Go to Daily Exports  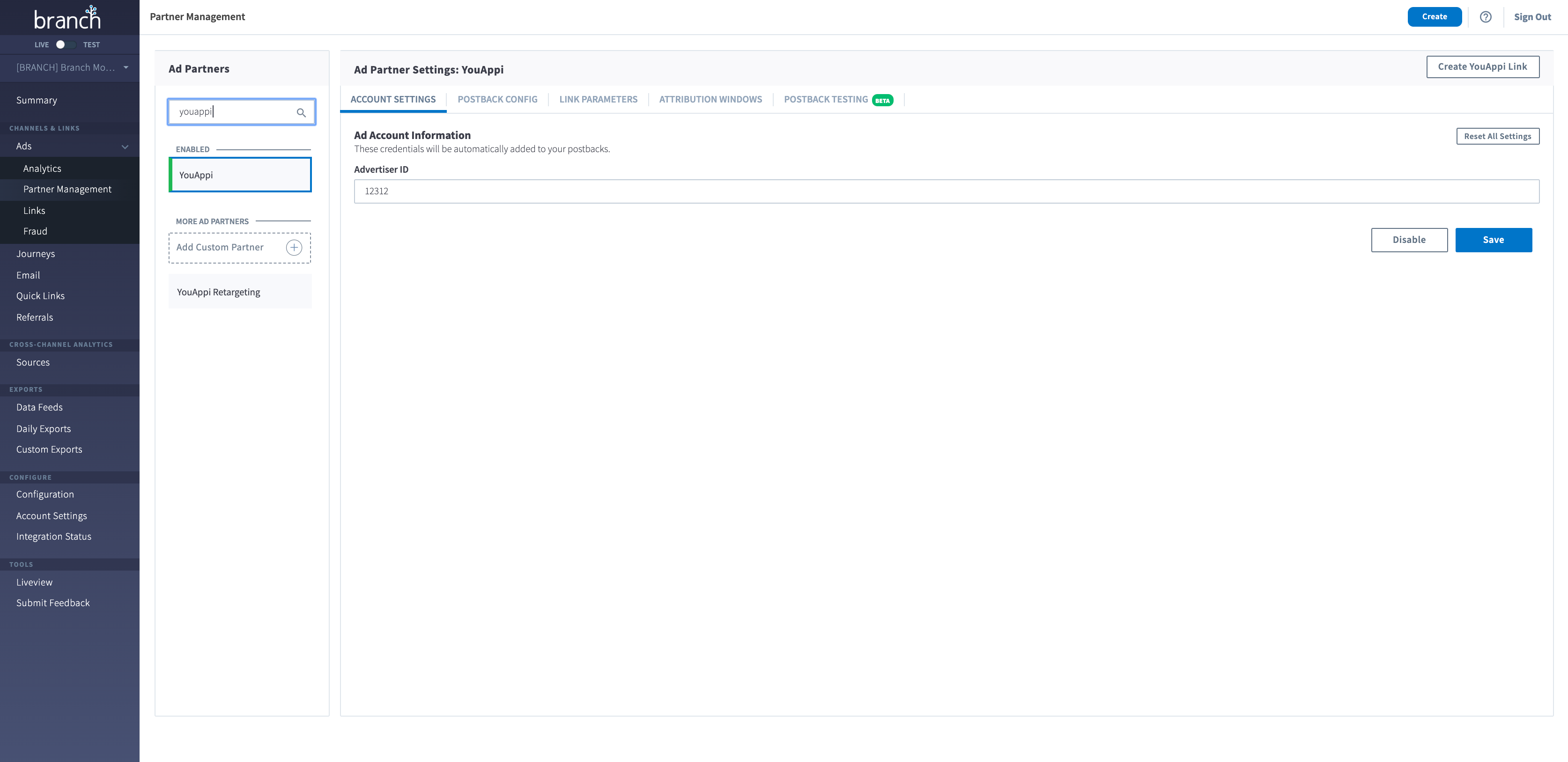tap(43, 429)
